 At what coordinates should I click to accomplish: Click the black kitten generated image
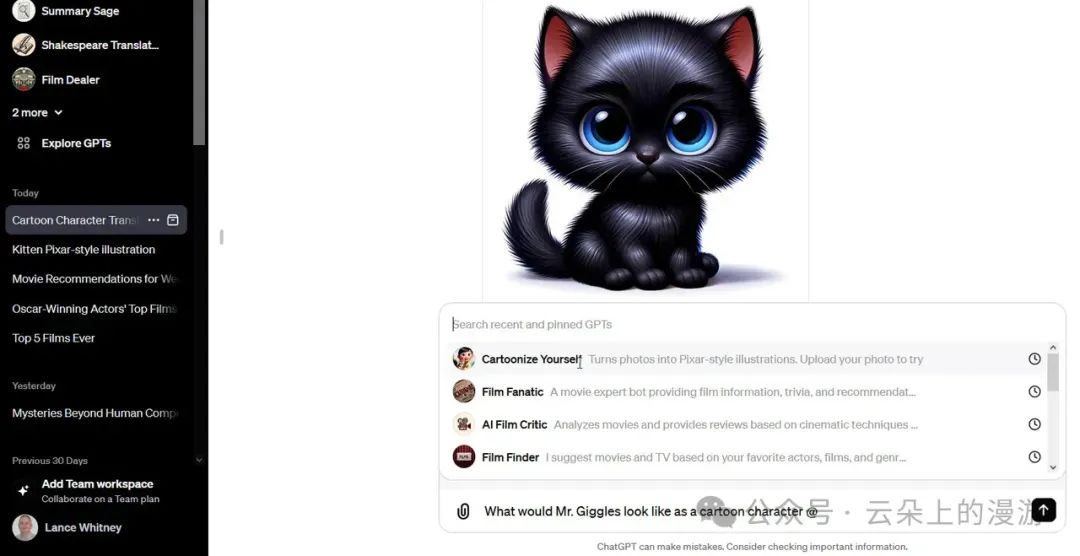pyautogui.click(x=645, y=148)
